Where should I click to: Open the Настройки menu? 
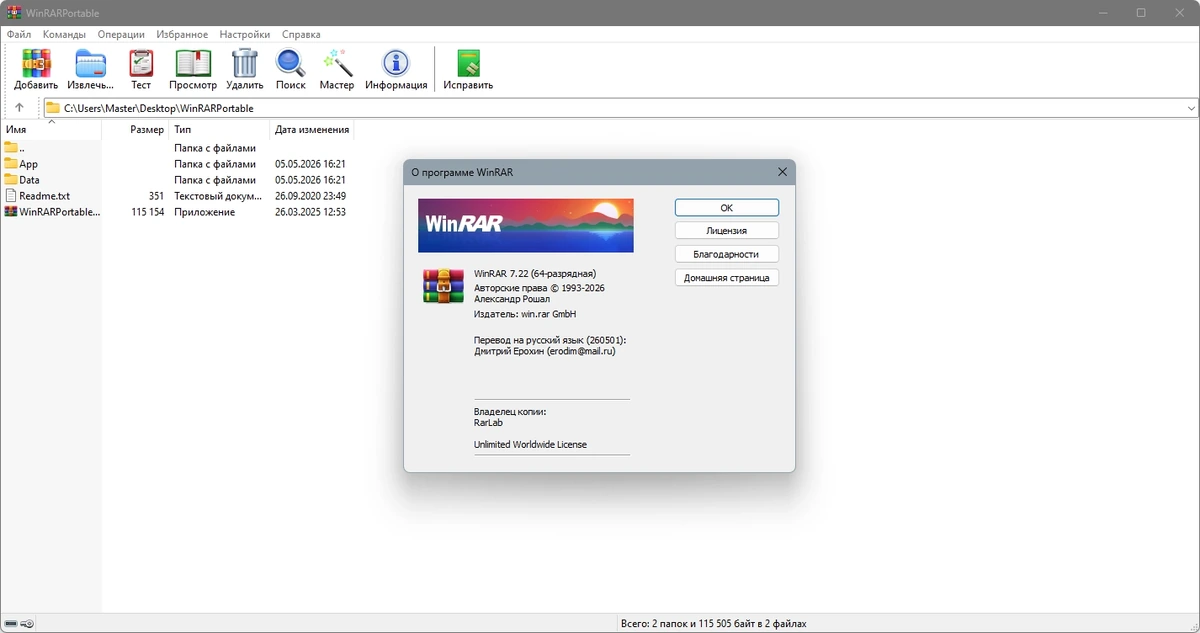click(x=245, y=34)
